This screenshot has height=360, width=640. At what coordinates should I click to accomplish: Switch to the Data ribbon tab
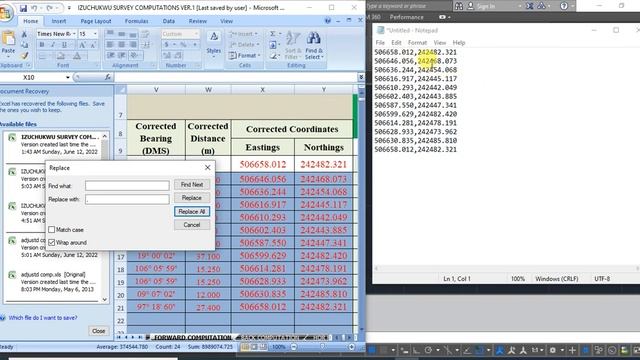pos(169,21)
